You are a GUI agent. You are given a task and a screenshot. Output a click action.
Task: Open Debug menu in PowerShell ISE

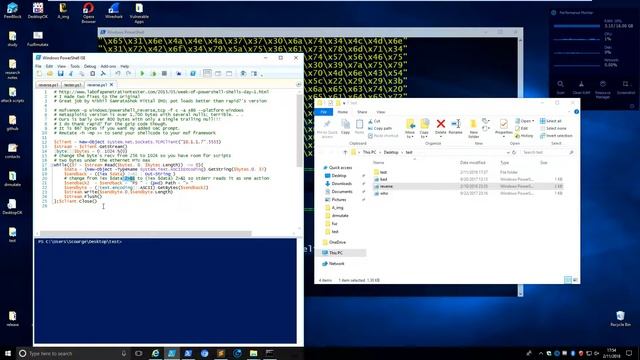click(x=90, y=66)
